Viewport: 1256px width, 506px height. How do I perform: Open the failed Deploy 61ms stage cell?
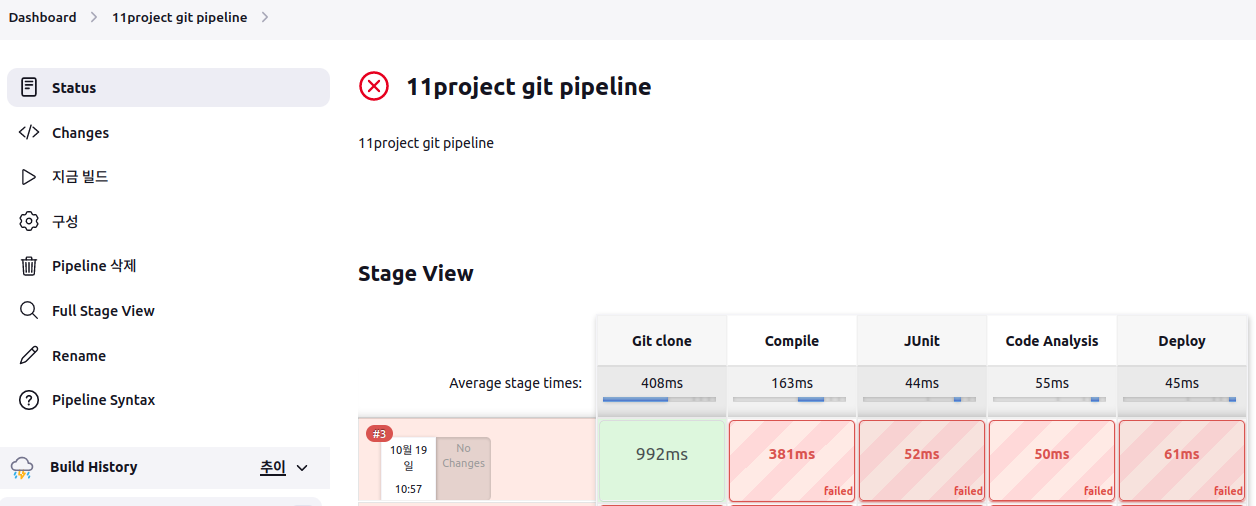[1182, 460]
